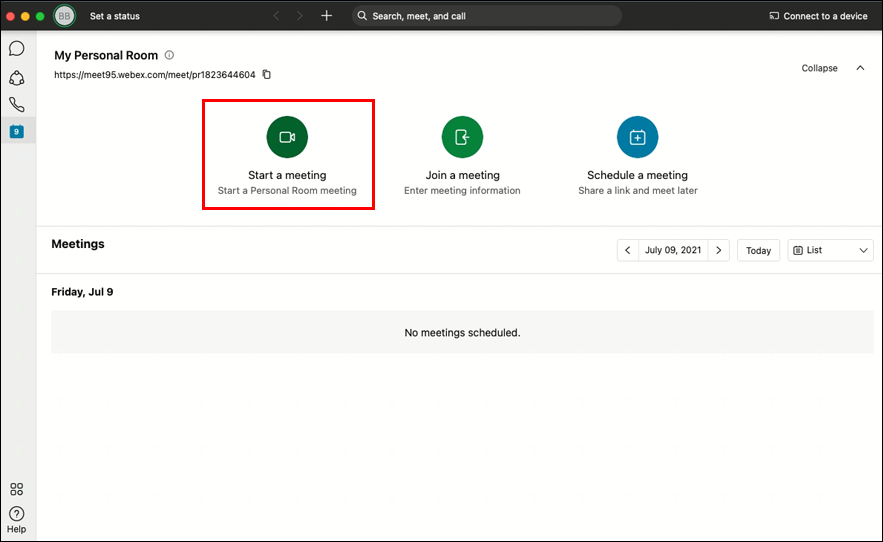
Task: Open the Messaging chat bubble icon
Action: [x=16, y=48]
